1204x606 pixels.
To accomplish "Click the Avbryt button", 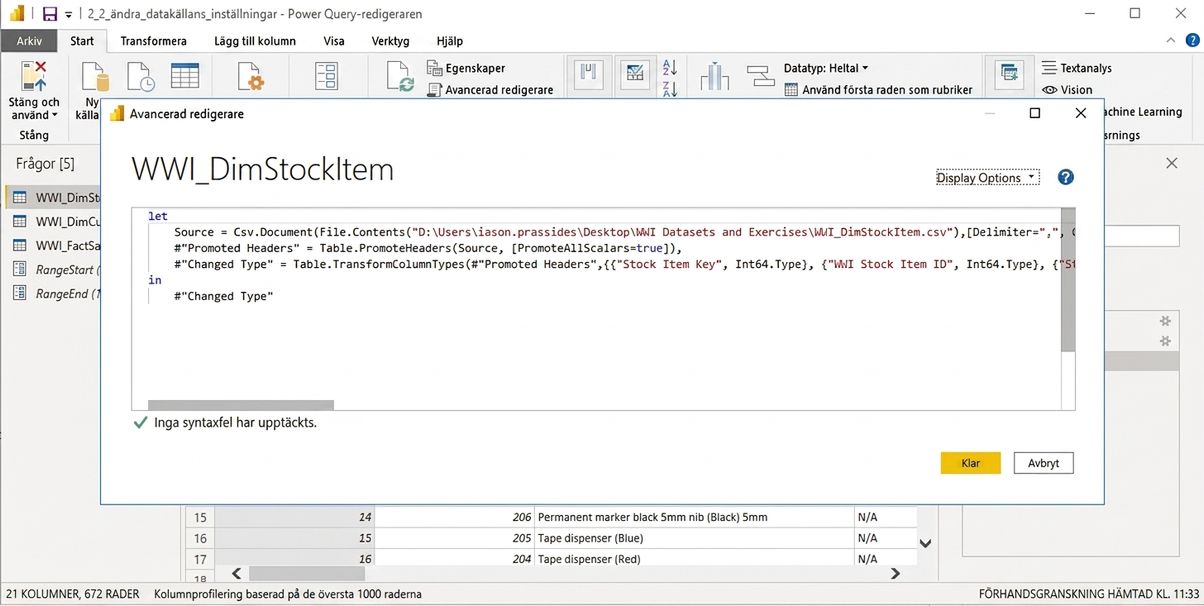I will (1043, 463).
